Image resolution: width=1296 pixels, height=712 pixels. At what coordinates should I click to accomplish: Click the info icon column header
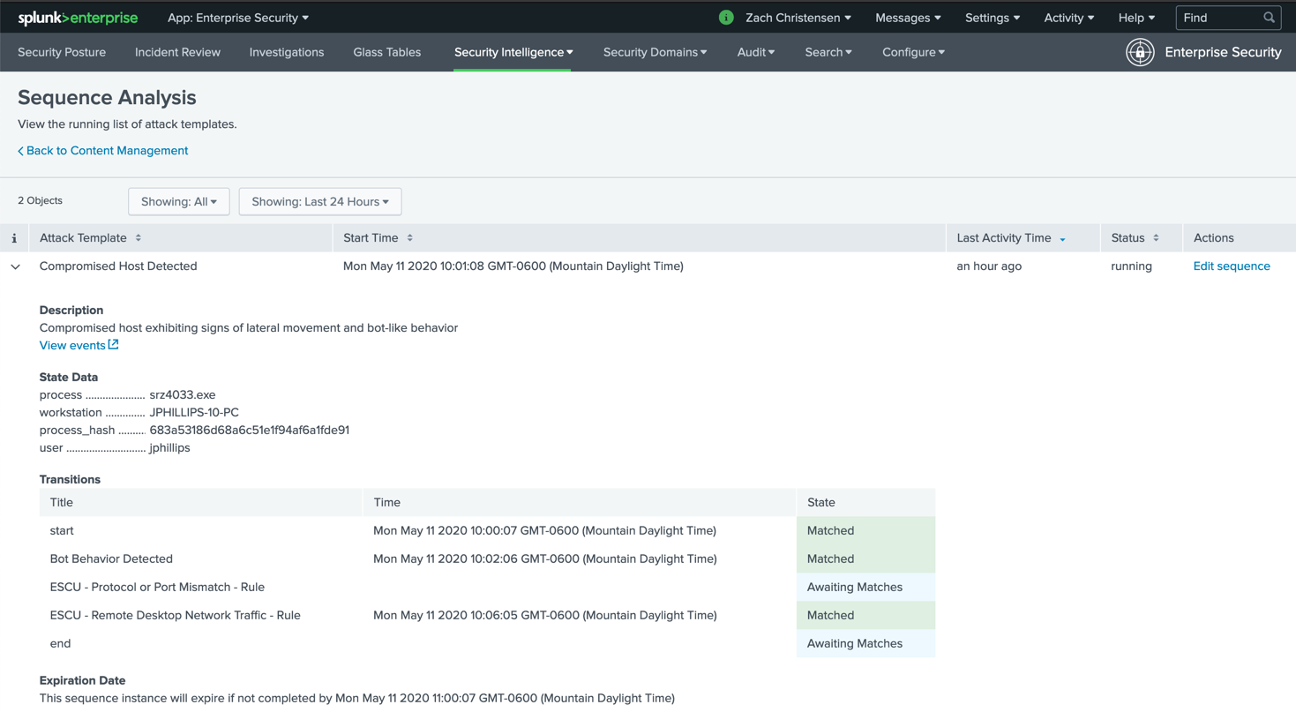pyautogui.click(x=14, y=237)
